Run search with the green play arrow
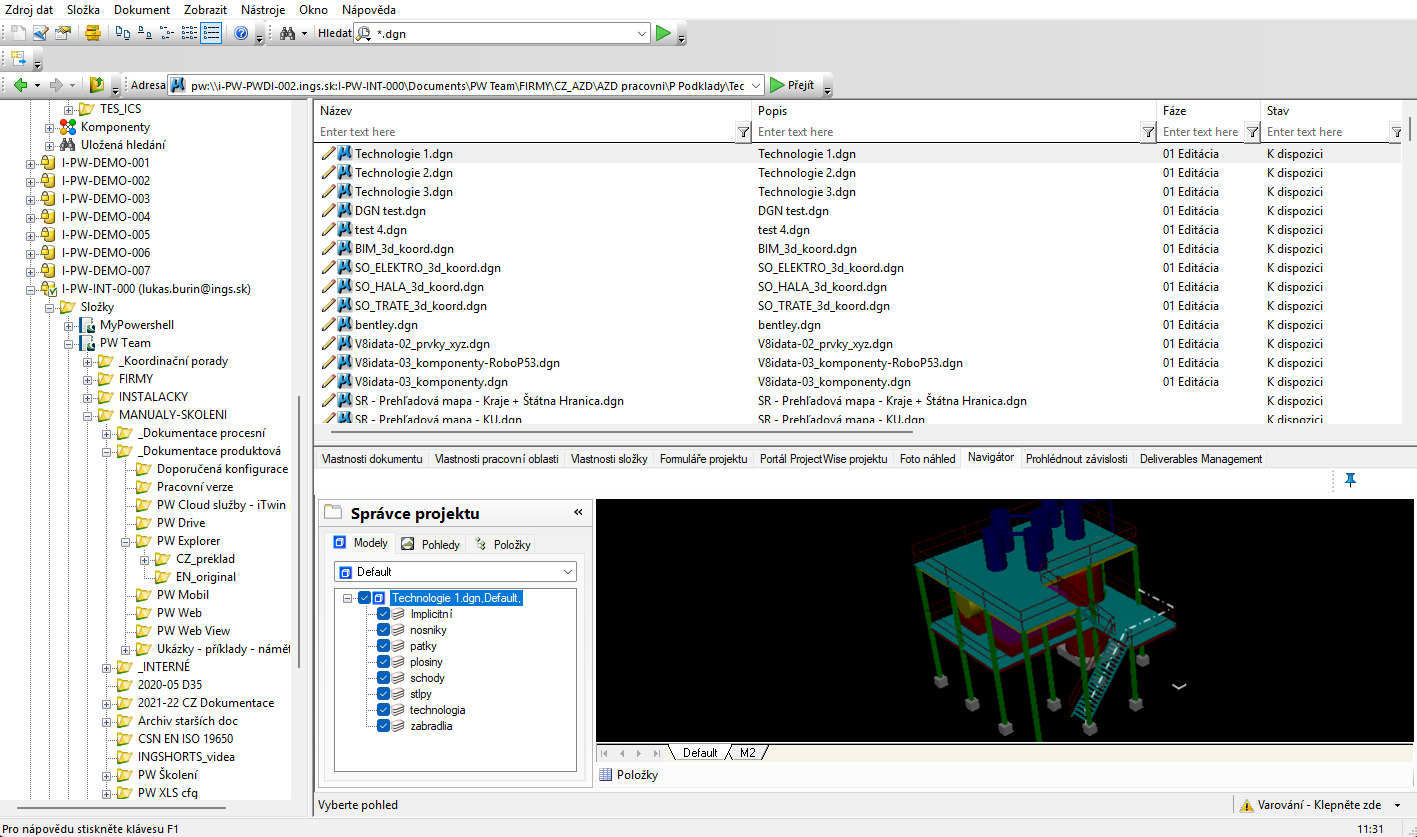This screenshot has width=1417, height=837. (662, 33)
